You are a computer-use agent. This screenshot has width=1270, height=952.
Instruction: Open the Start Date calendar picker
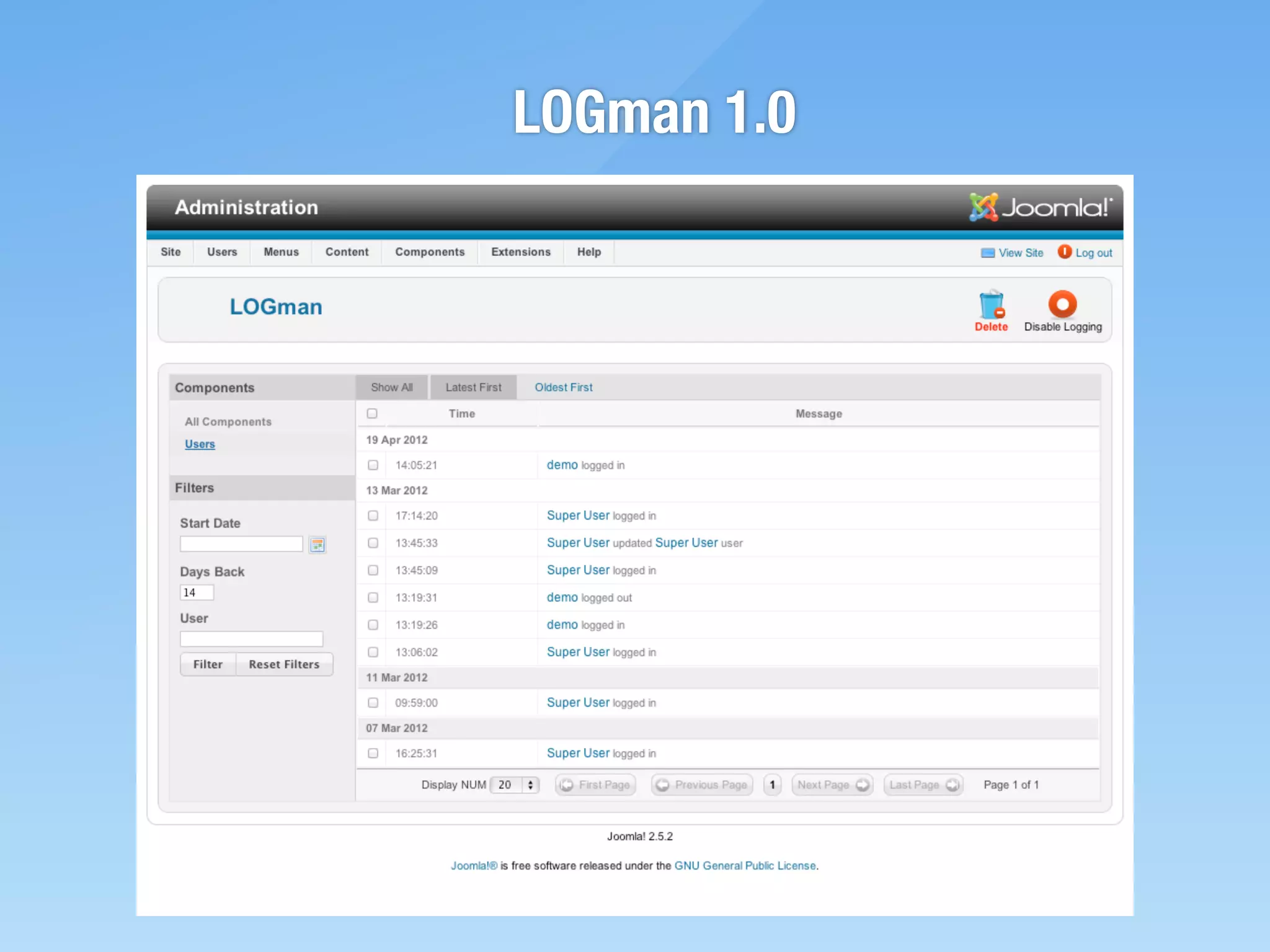click(x=317, y=545)
